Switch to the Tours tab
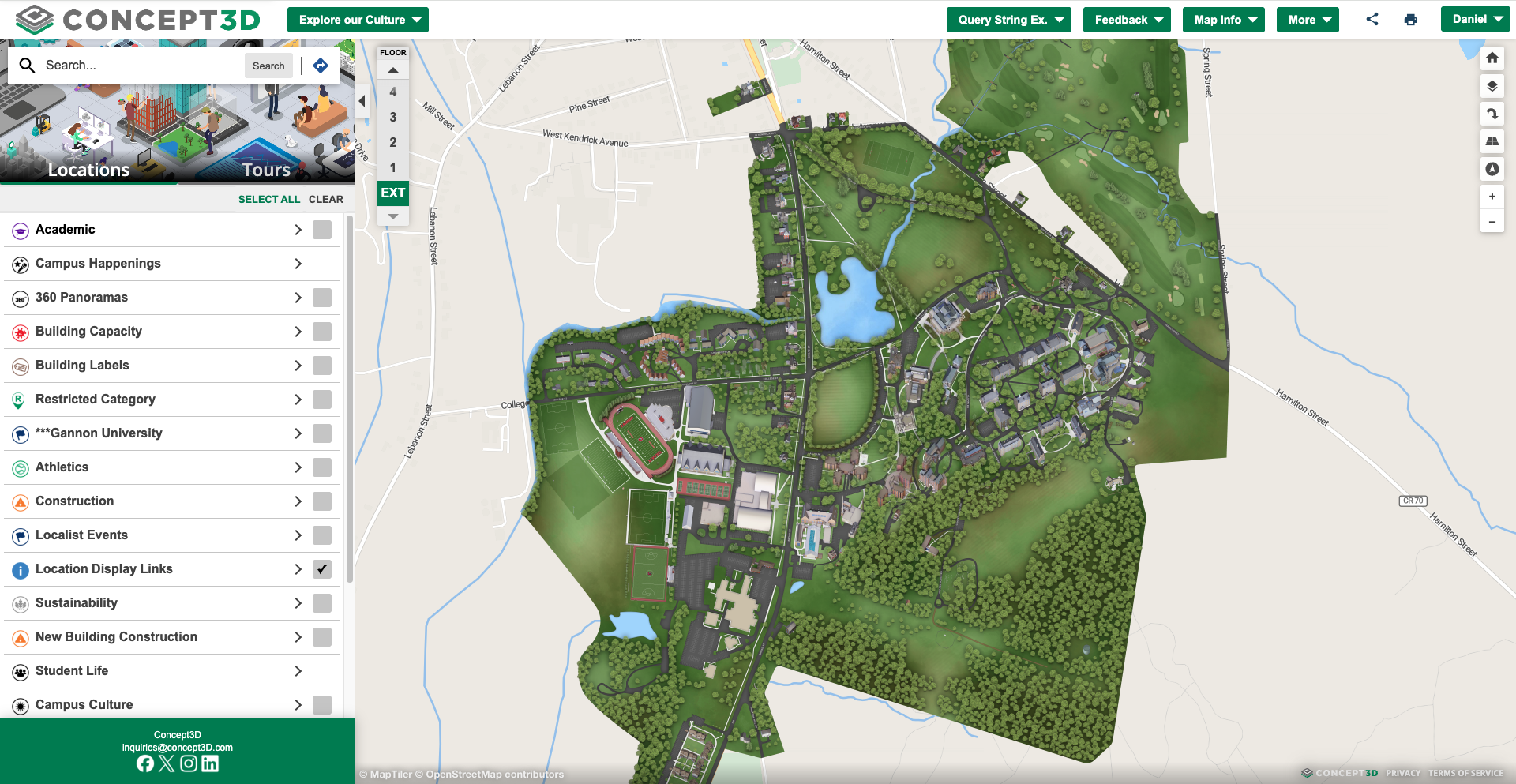The image size is (1516, 784). [x=266, y=170]
